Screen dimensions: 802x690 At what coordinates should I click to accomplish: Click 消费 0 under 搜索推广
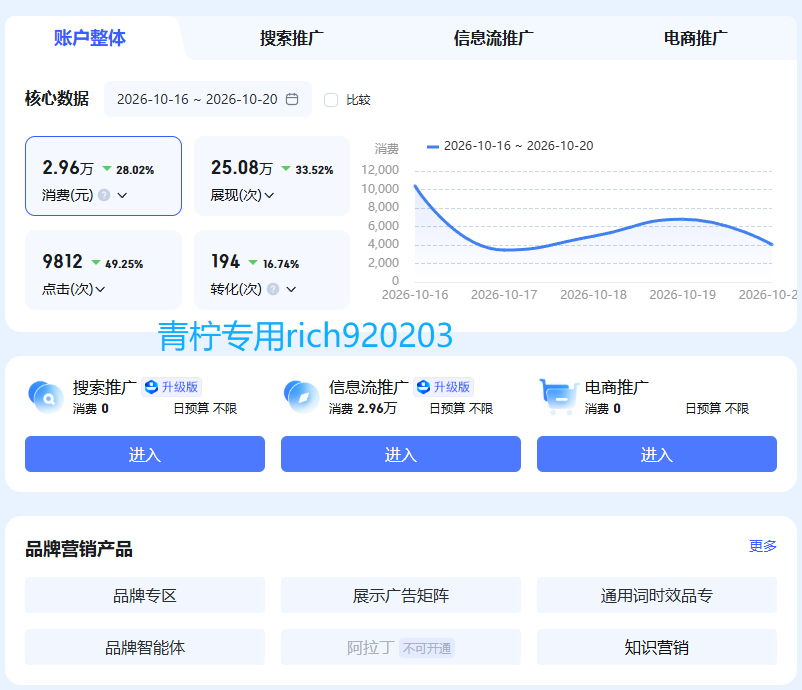[91, 408]
